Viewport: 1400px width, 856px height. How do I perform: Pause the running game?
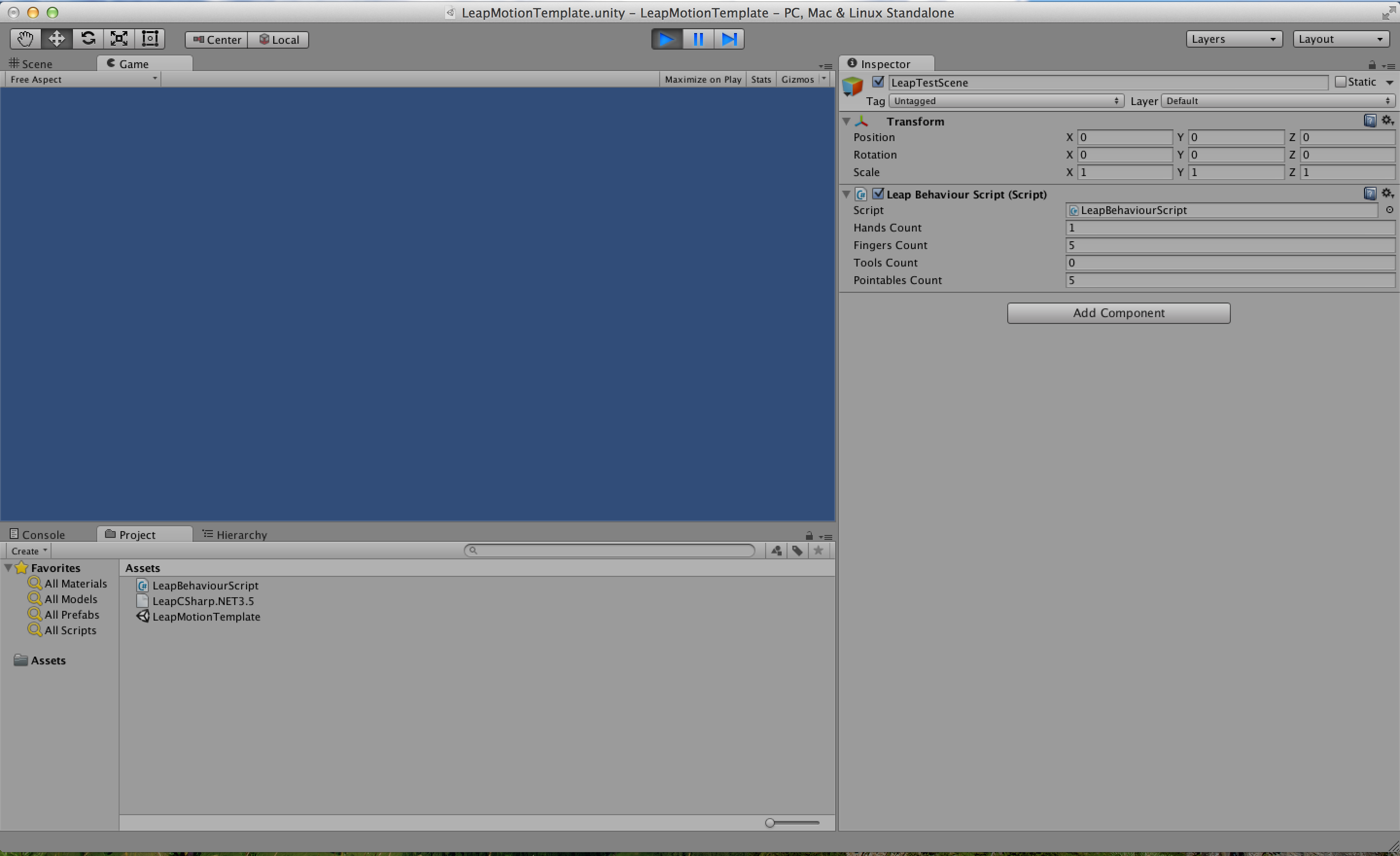click(698, 39)
